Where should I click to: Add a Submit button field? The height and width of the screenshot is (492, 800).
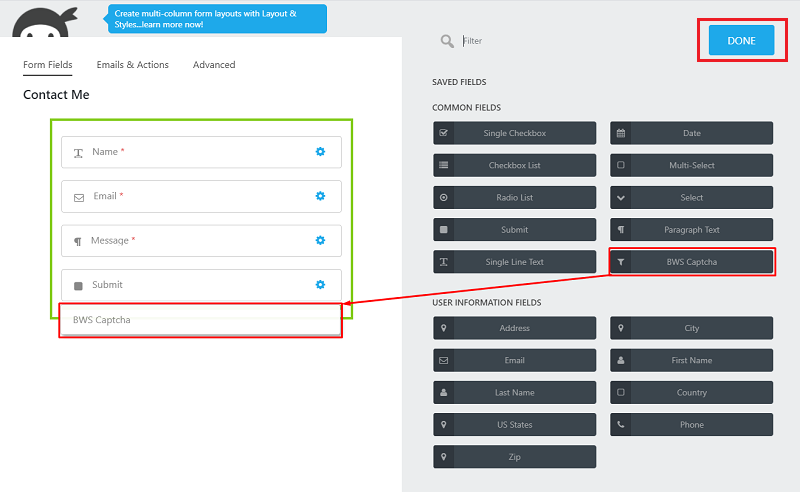click(x=515, y=230)
